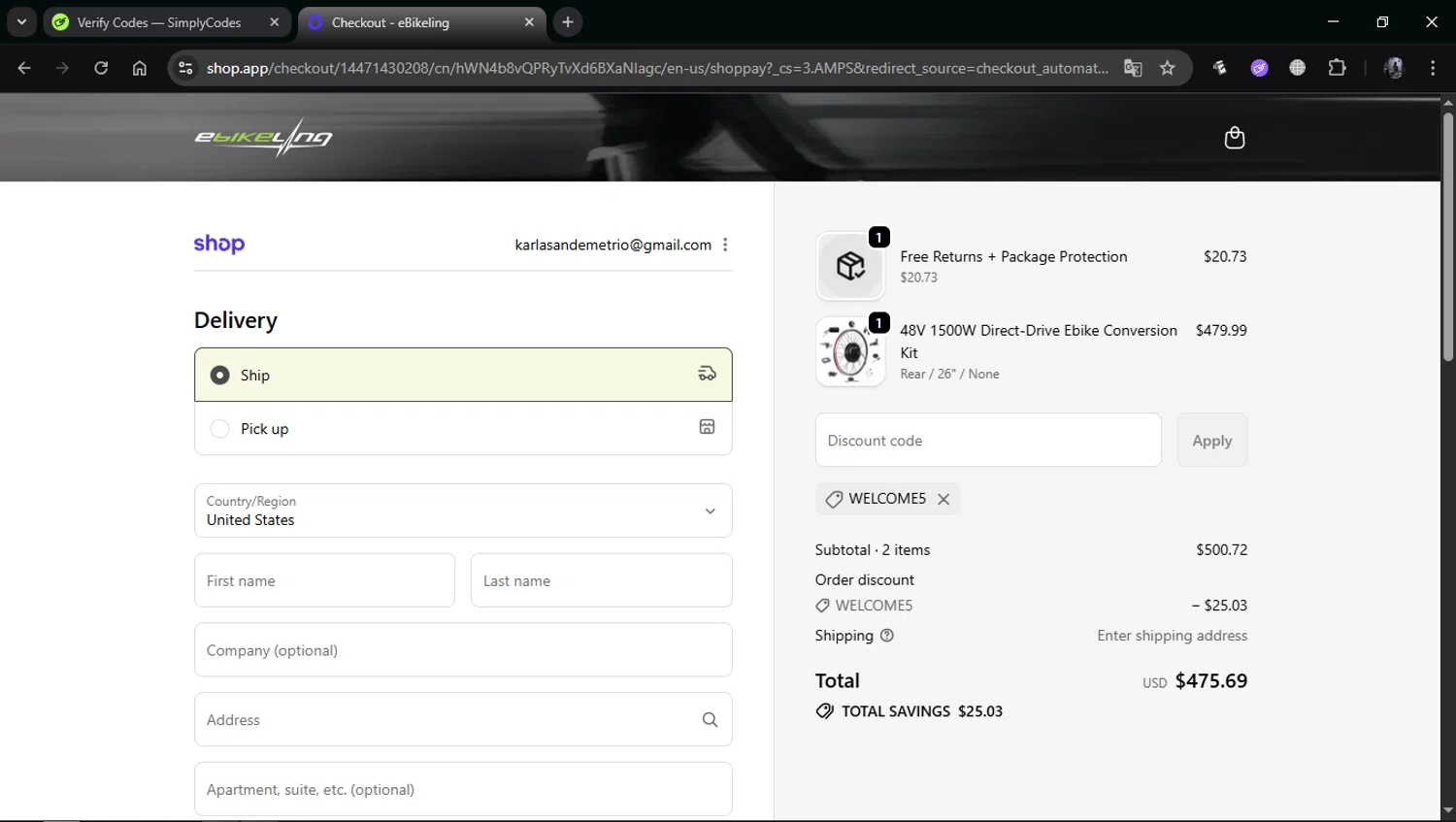
Task: Focus the Apartment, suite field
Action: point(463,789)
